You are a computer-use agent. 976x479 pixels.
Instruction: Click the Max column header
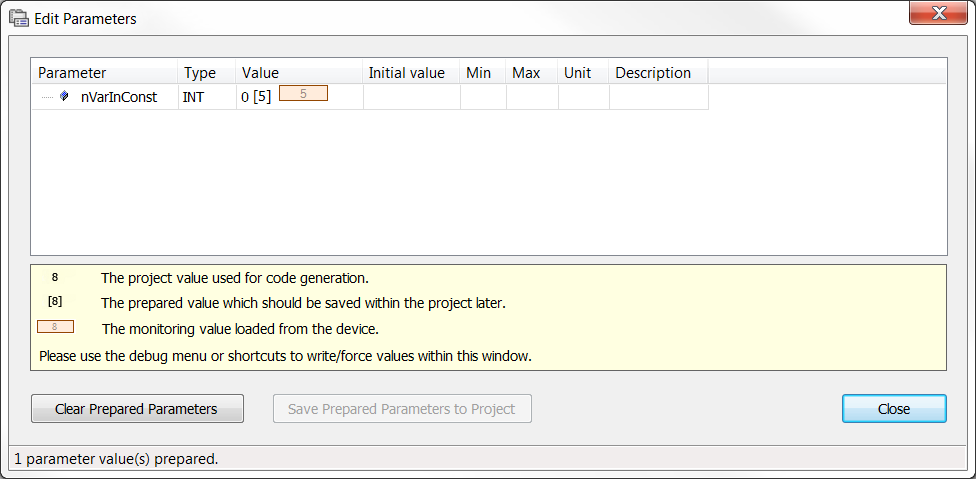tap(532, 73)
